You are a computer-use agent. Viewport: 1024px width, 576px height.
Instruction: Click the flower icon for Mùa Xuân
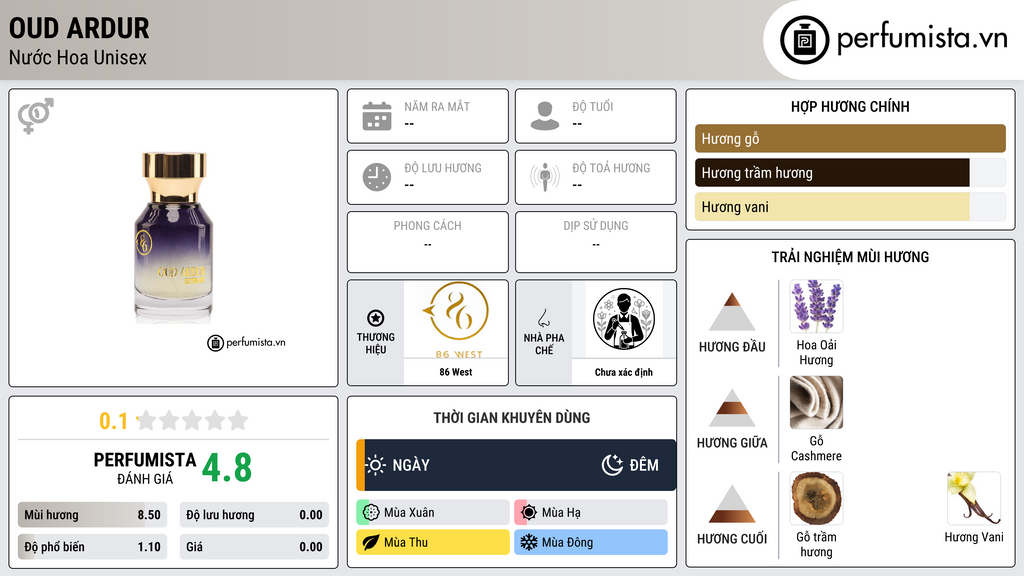pyautogui.click(x=371, y=513)
